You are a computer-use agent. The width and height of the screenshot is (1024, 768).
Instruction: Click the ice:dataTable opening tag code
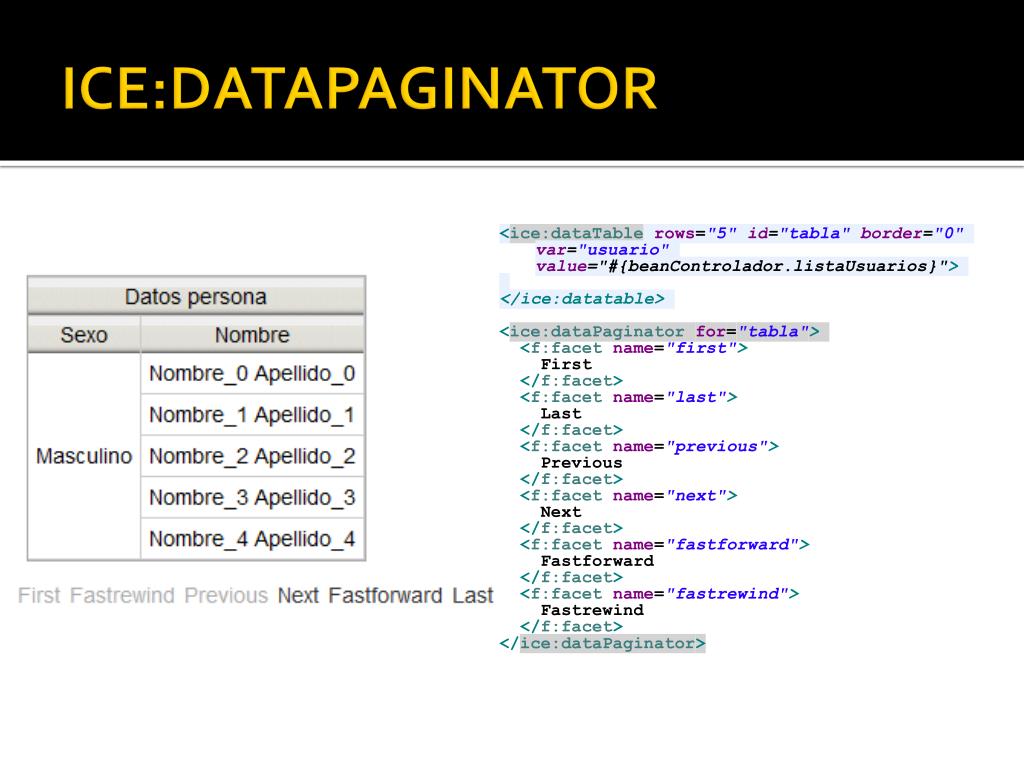[731, 233]
